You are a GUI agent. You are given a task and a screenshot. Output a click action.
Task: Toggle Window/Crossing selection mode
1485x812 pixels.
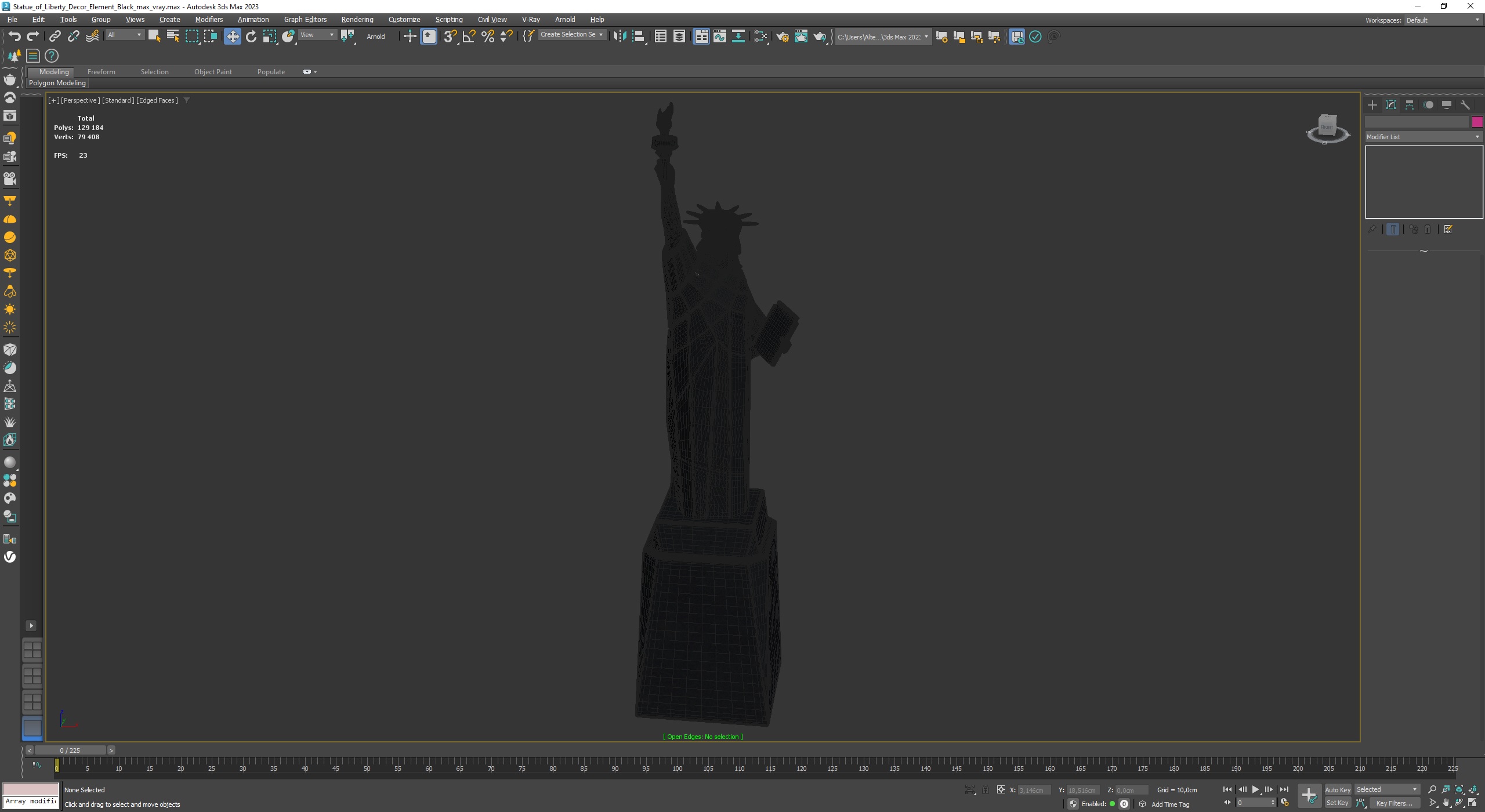pos(210,37)
